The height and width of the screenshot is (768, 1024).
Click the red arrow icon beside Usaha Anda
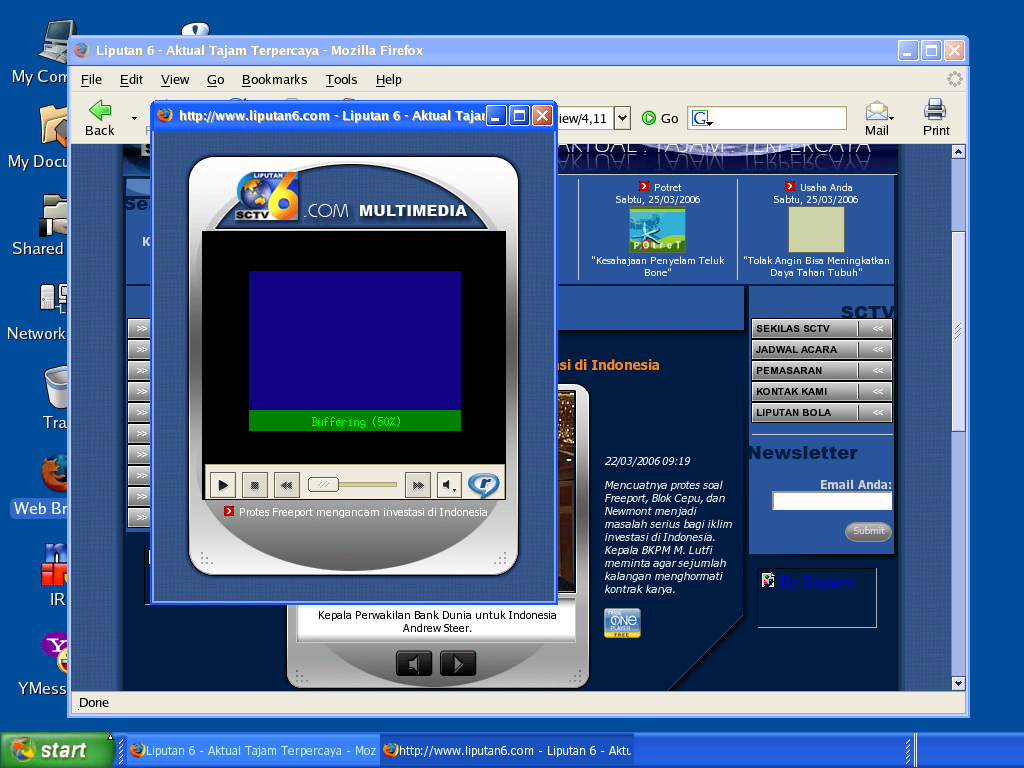[790, 186]
